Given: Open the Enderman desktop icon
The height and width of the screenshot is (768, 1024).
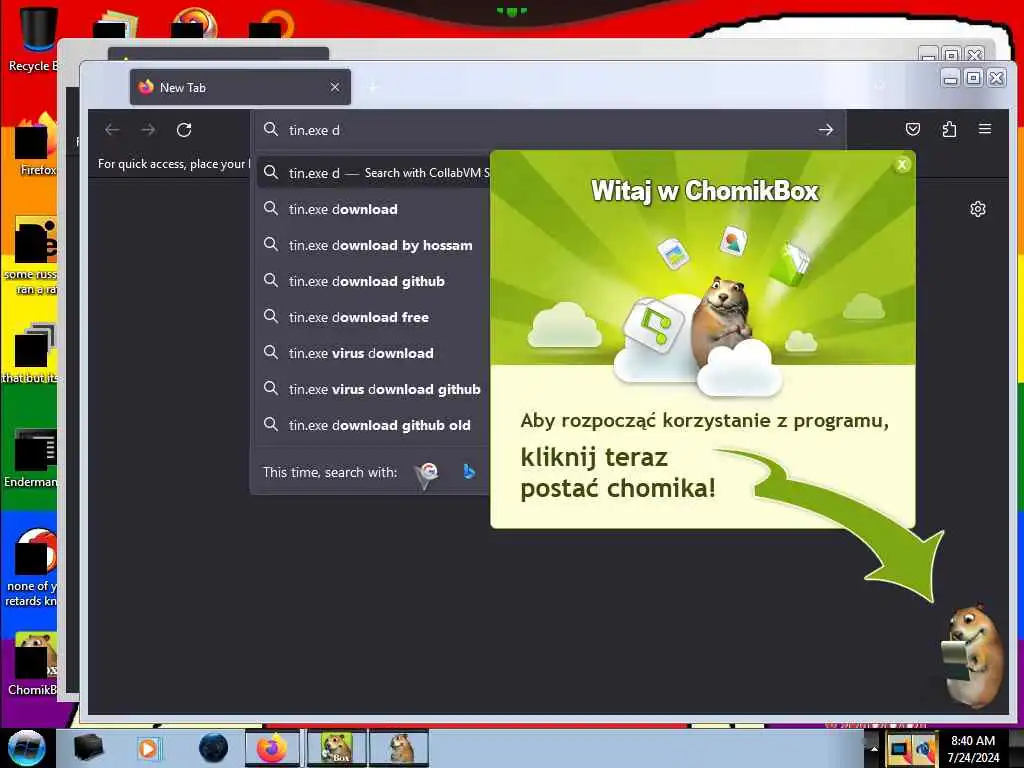Looking at the screenshot, I should pyautogui.click(x=31, y=458).
